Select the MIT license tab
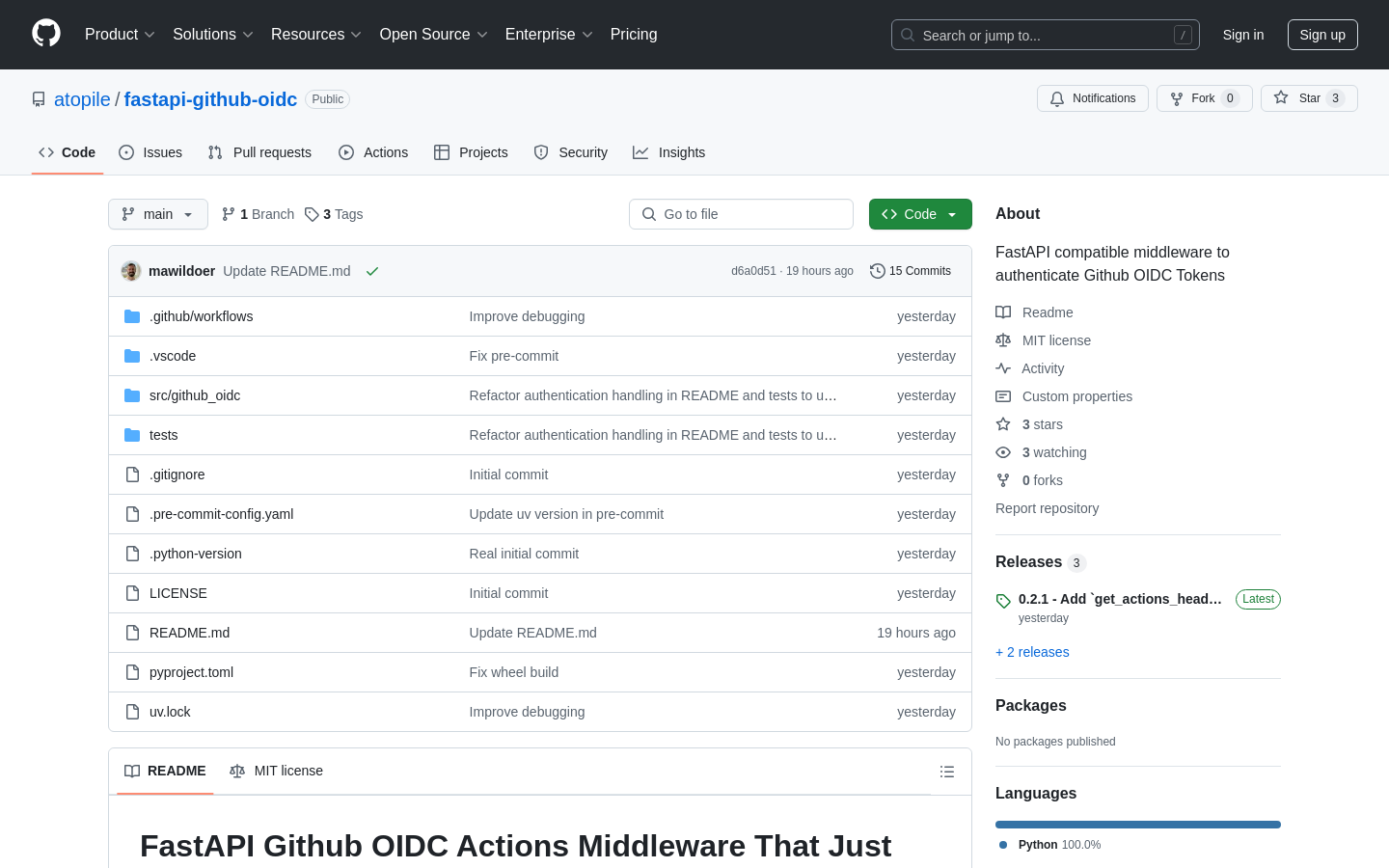The image size is (1389, 868). click(276, 771)
